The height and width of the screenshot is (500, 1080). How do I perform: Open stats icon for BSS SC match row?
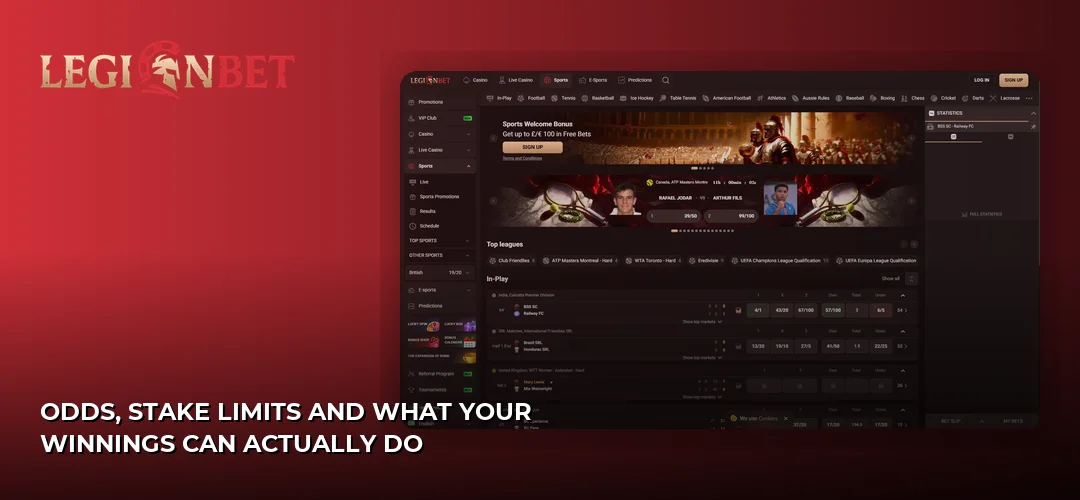(738, 311)
